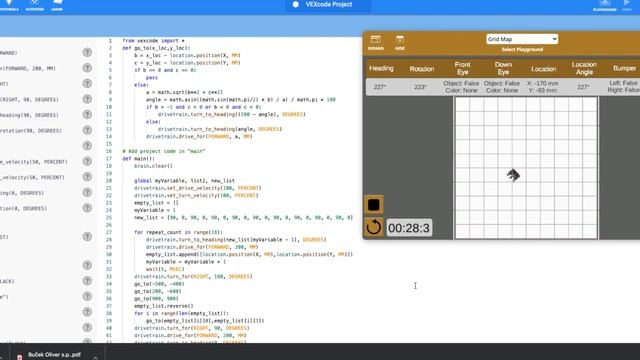This screenshot has height=360, width=640.
Task: Click the (RIGHT, 90, DEGREES) toolbox command
Action: (29, 100)
